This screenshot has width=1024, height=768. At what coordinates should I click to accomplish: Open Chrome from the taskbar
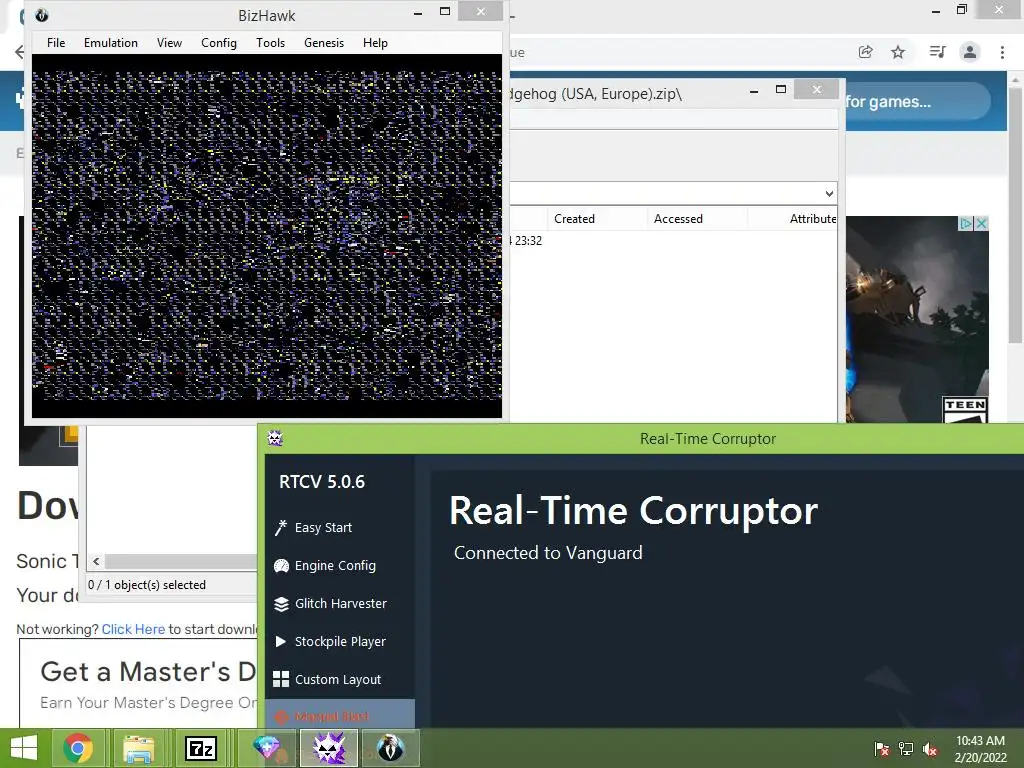point(78,748)
